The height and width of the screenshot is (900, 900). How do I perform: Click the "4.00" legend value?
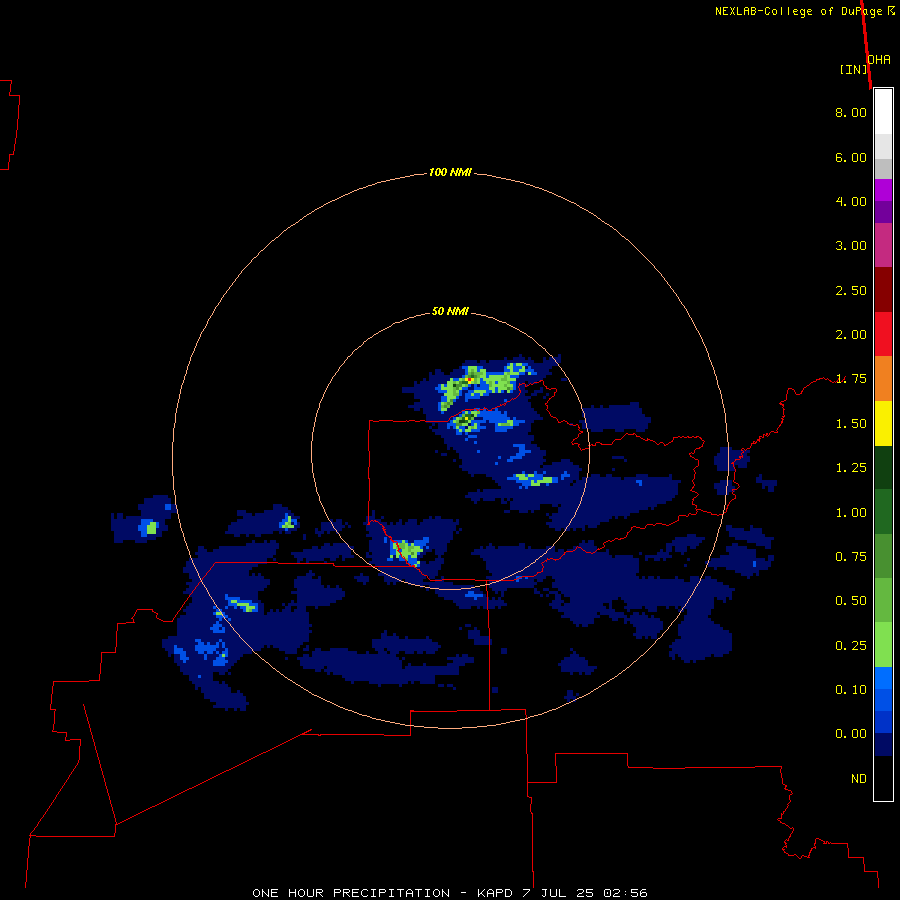coord(851,201)
